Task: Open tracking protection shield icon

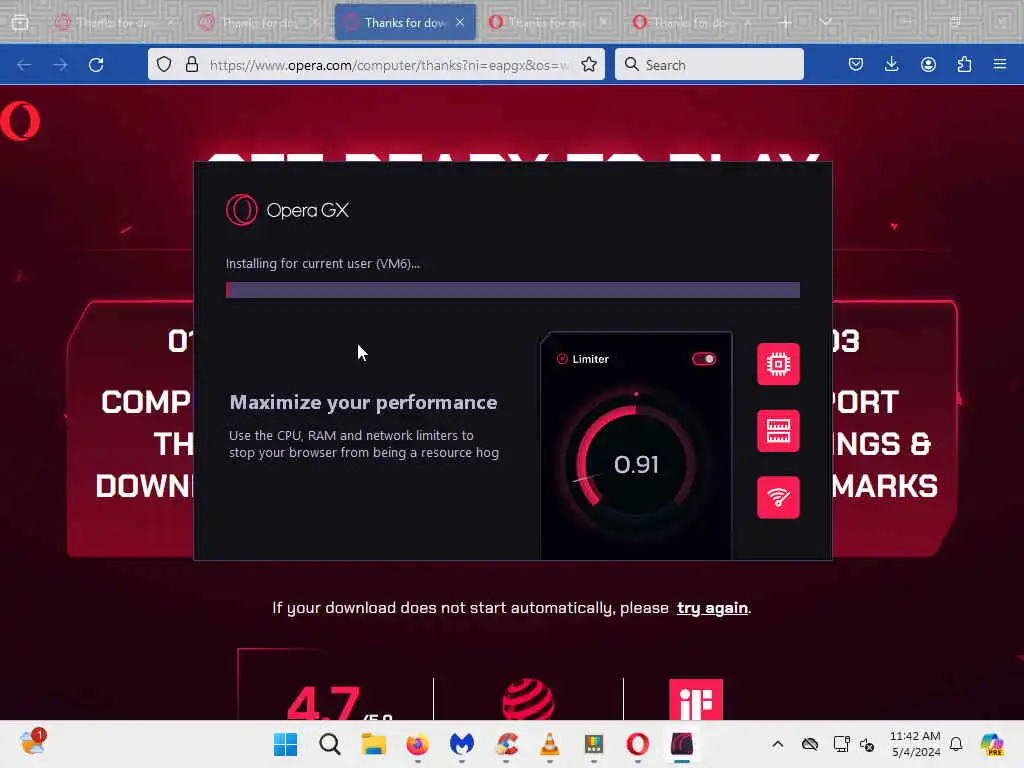Action: pyautogui.click(x=164, y=64)
